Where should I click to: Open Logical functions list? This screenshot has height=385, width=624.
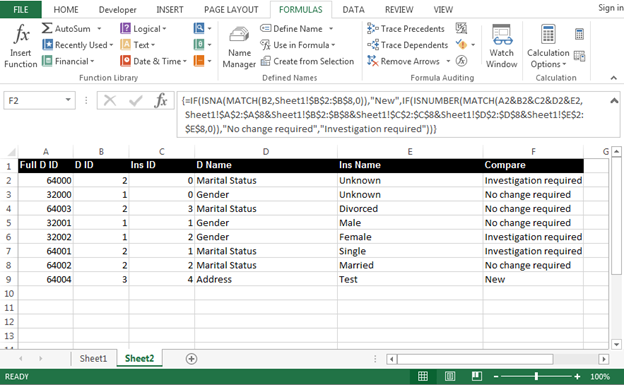tap(143, 29)
